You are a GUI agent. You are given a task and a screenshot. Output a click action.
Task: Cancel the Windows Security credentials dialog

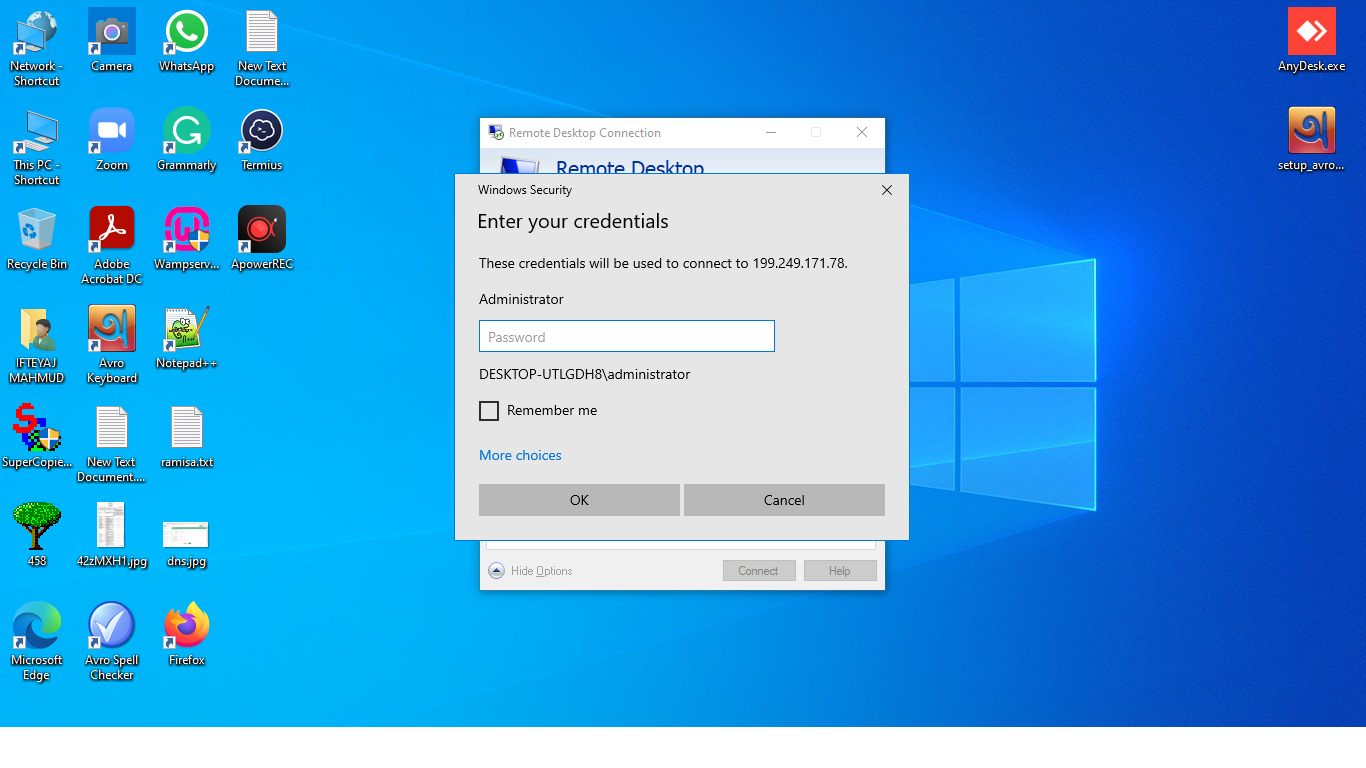[784, 500]
